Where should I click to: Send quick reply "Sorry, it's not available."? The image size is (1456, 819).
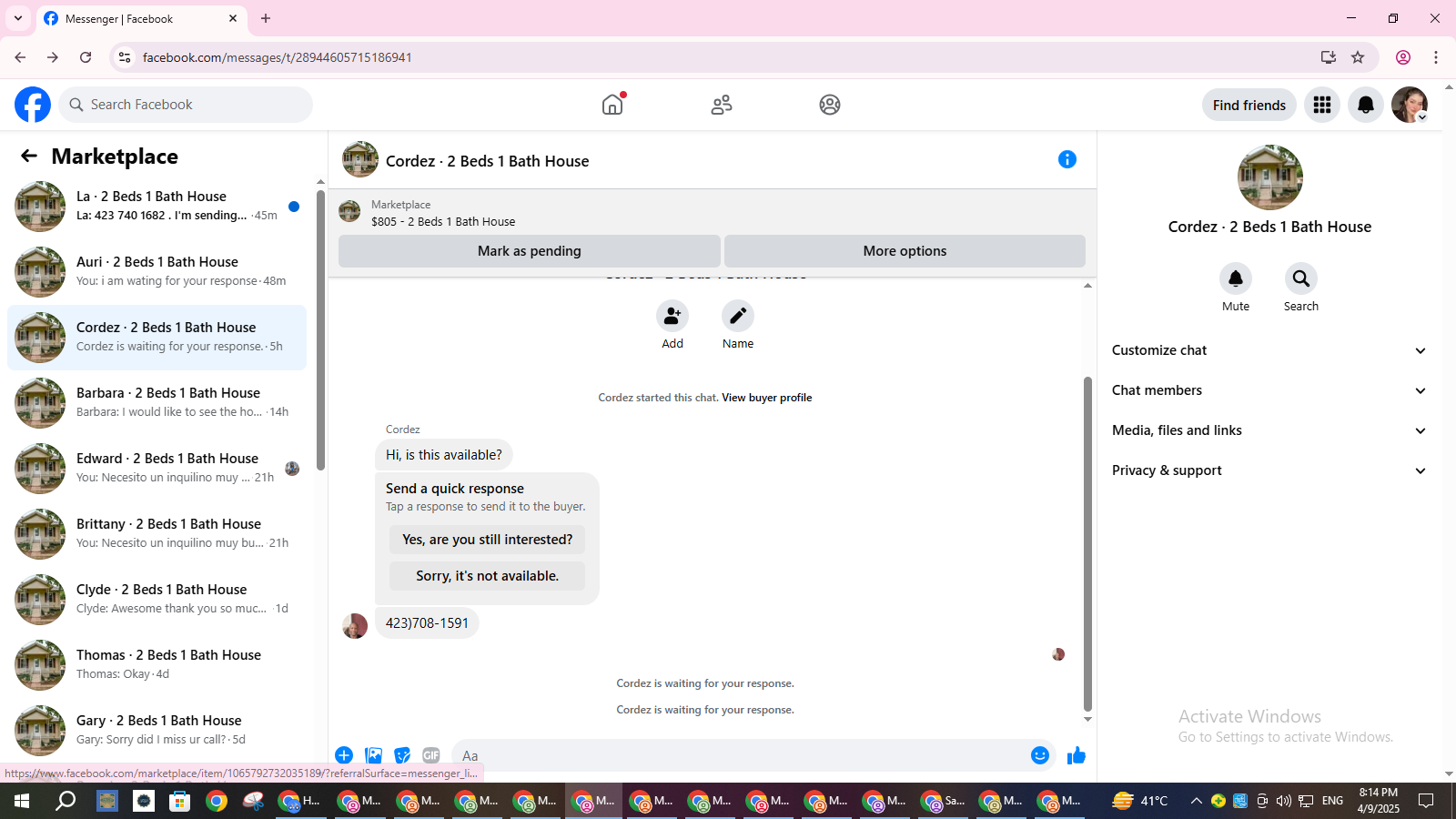(488, 576)
